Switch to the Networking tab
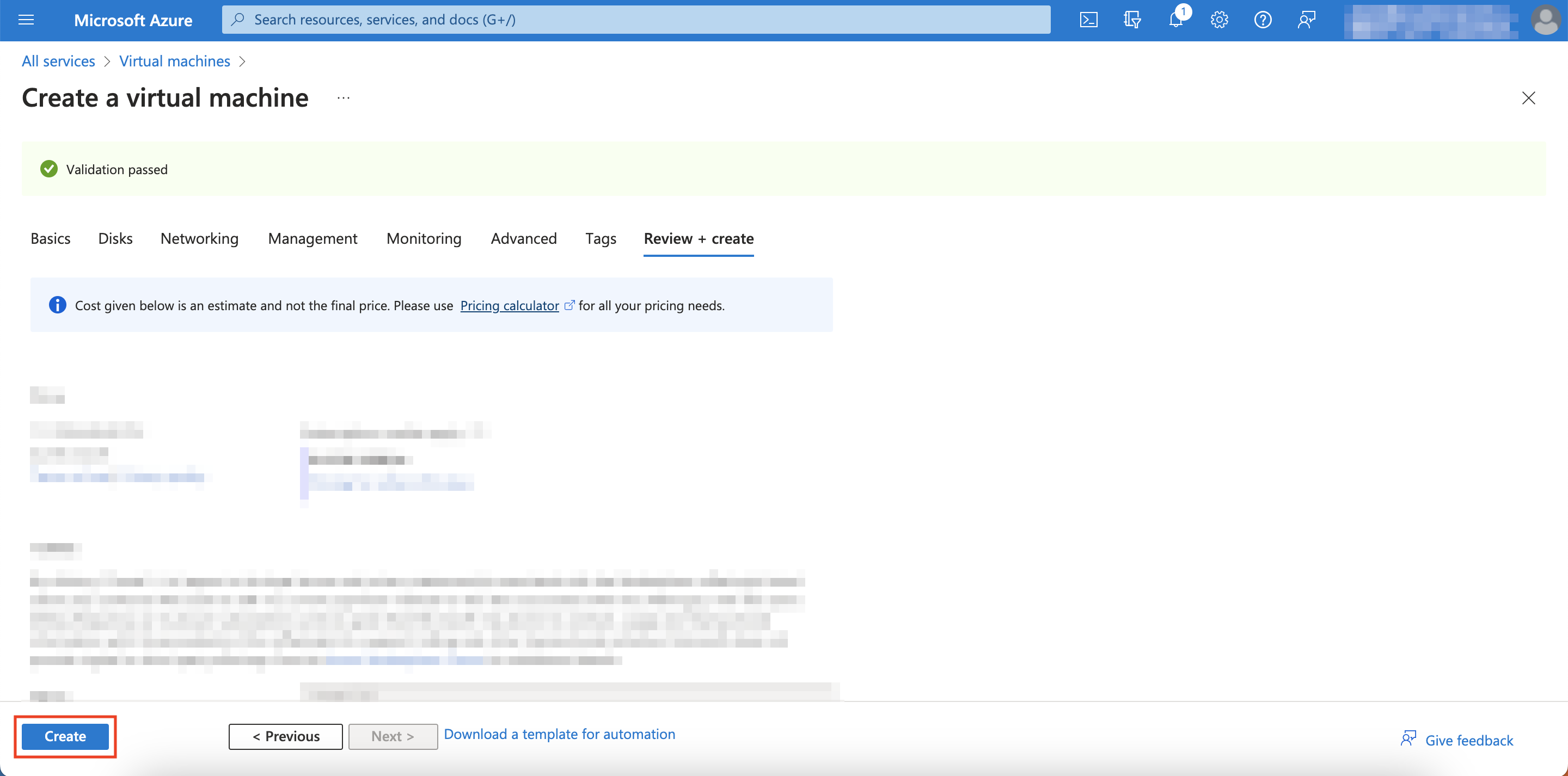Image resolution: width=1568 pixels, height=776 pixels. (199, 238)
